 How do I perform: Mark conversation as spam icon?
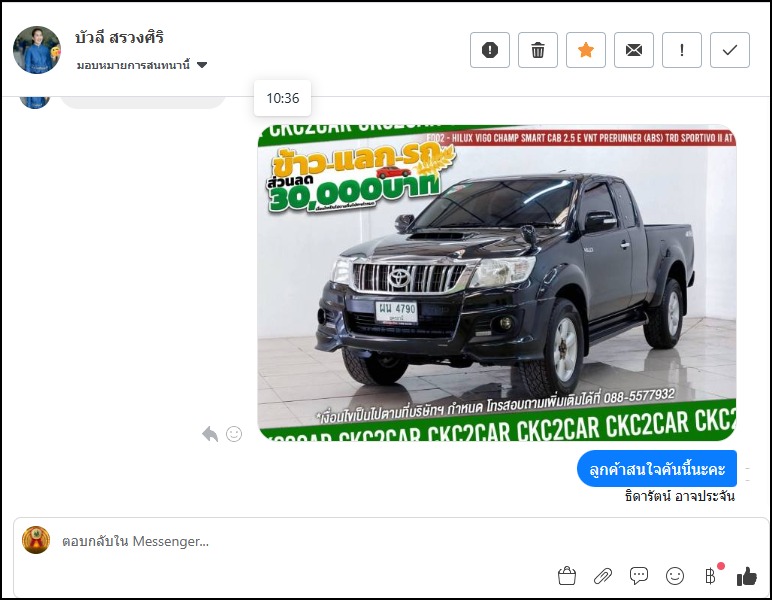click(489, 50)
